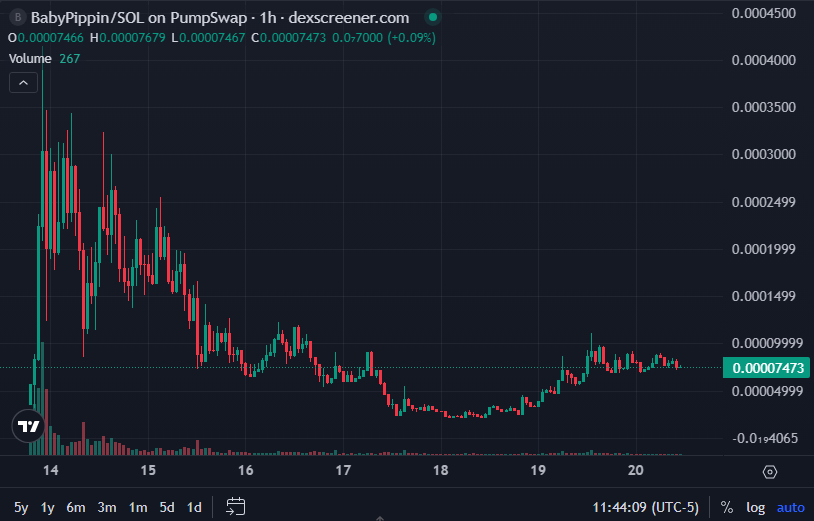Viewport: 814px width, 521px height.
Task: Click date axis label 19
Action: pos(538,471)
